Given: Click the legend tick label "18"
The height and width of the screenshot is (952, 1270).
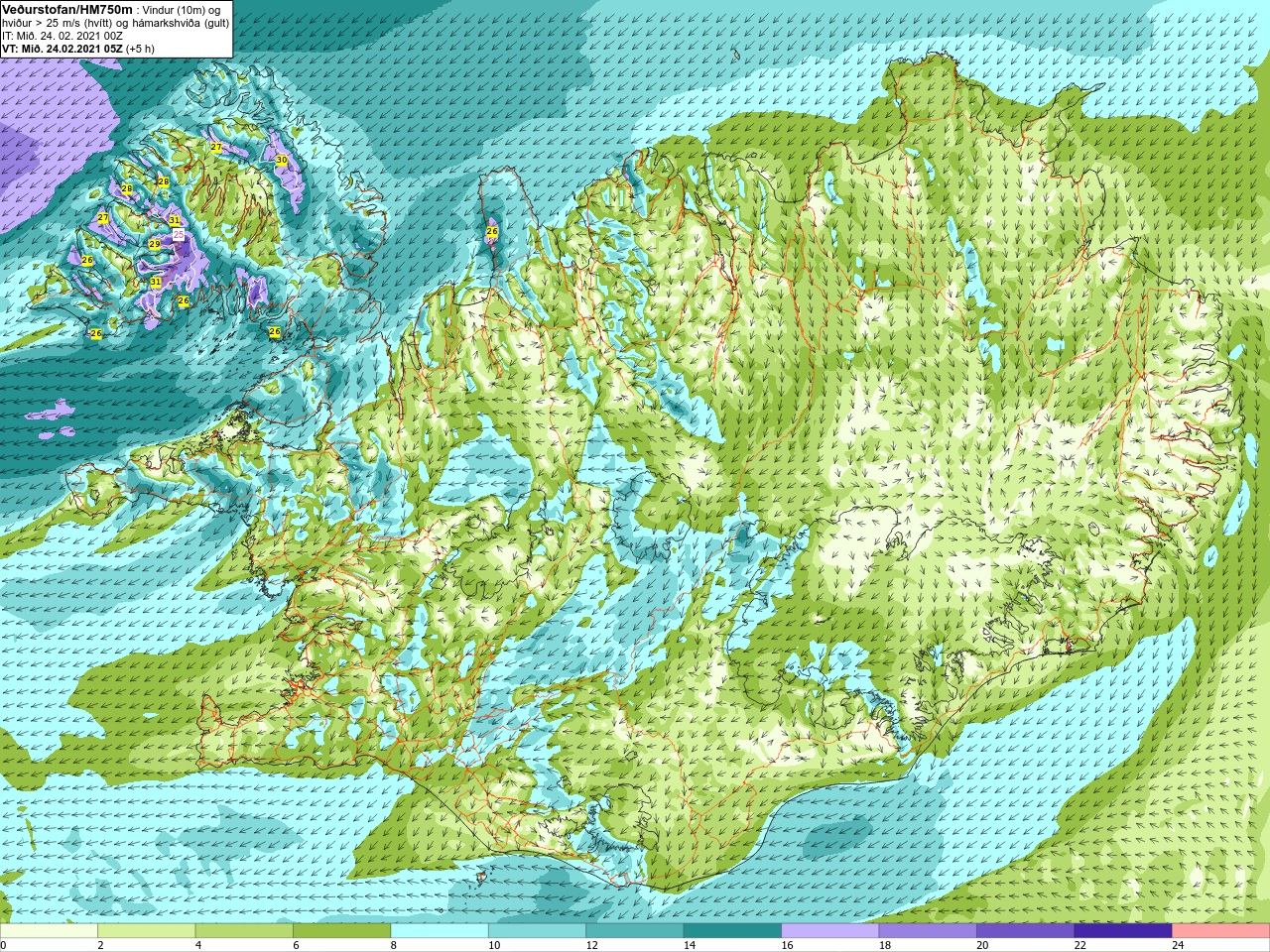Looking at the screenshot, I should click(885, 945).
